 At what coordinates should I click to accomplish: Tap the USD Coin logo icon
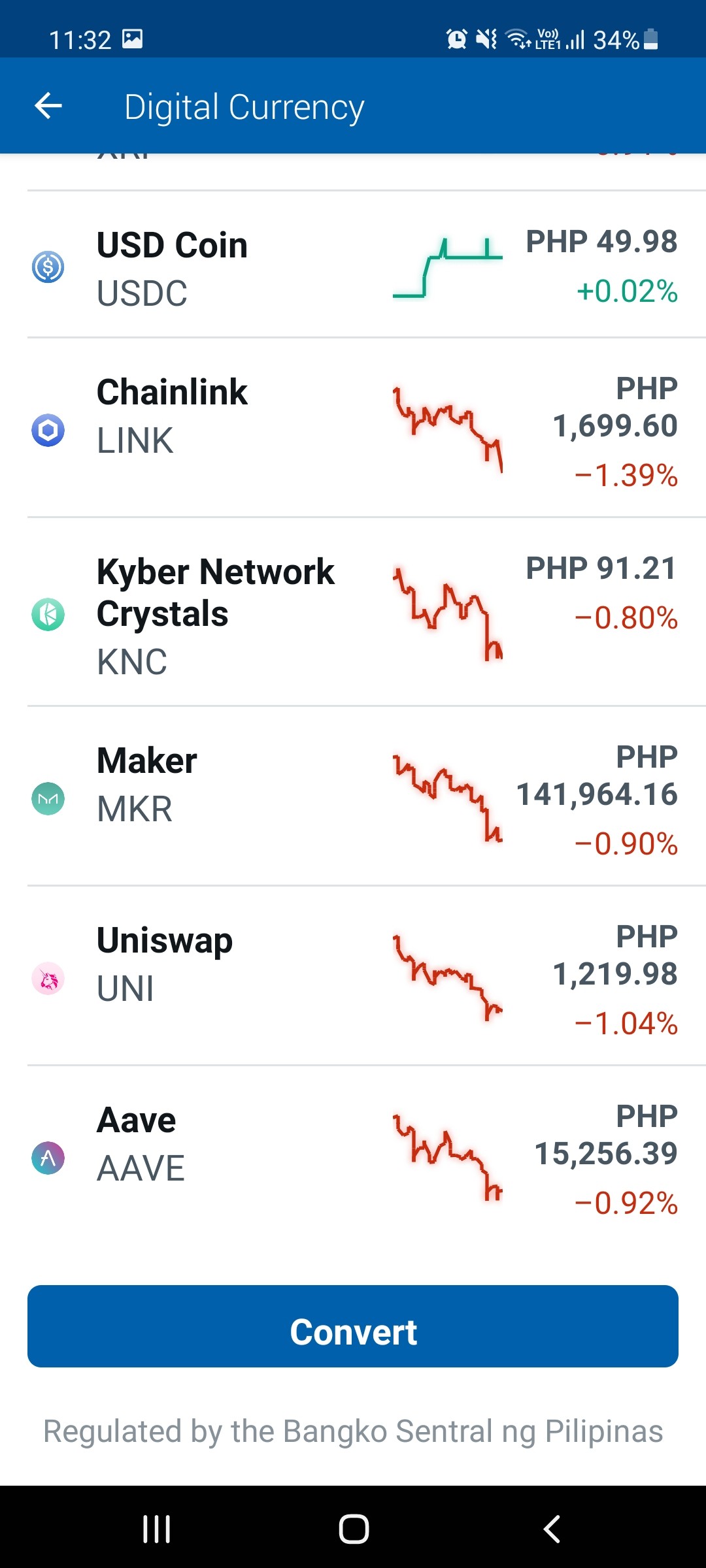click(48, 267)
